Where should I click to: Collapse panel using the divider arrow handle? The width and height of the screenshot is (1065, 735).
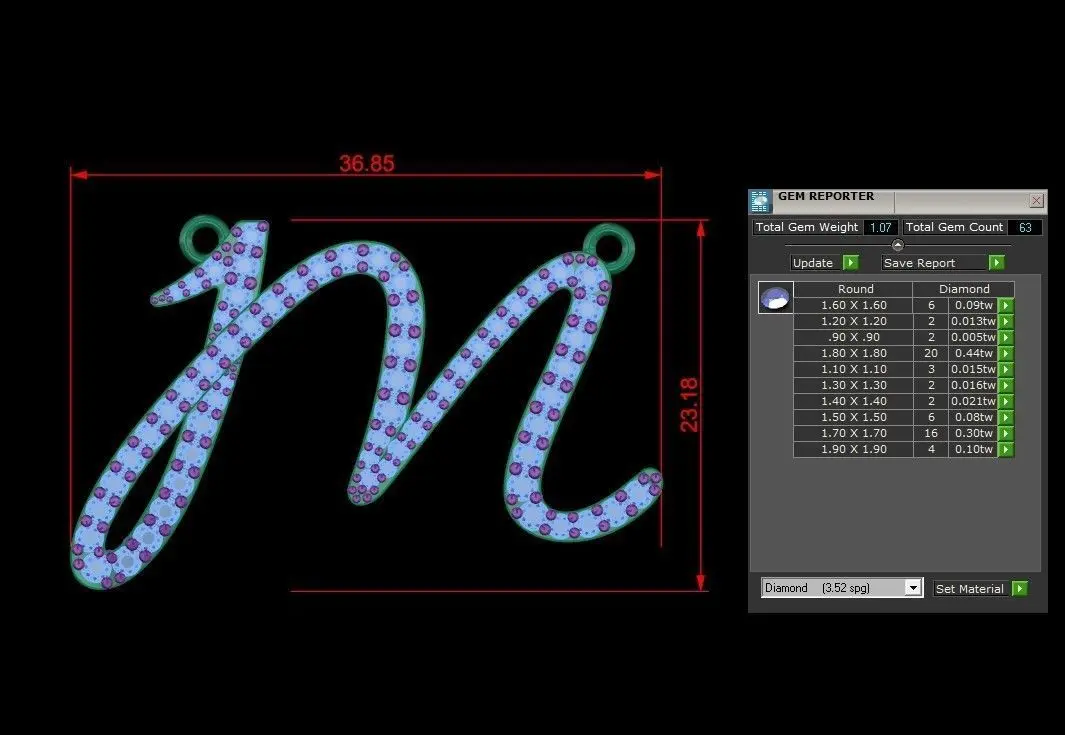(897, 245)
